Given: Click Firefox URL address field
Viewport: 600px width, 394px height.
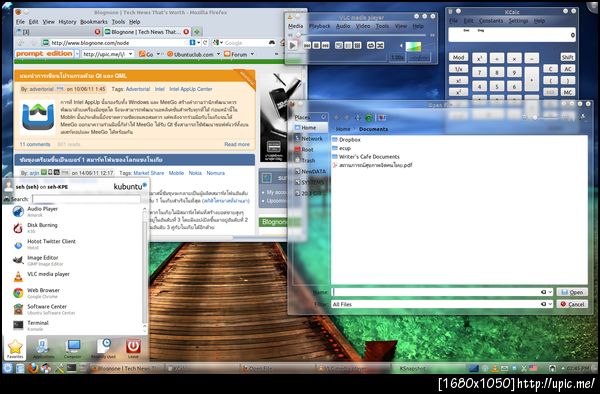Looking at the screenshot, I should (119, 43).
